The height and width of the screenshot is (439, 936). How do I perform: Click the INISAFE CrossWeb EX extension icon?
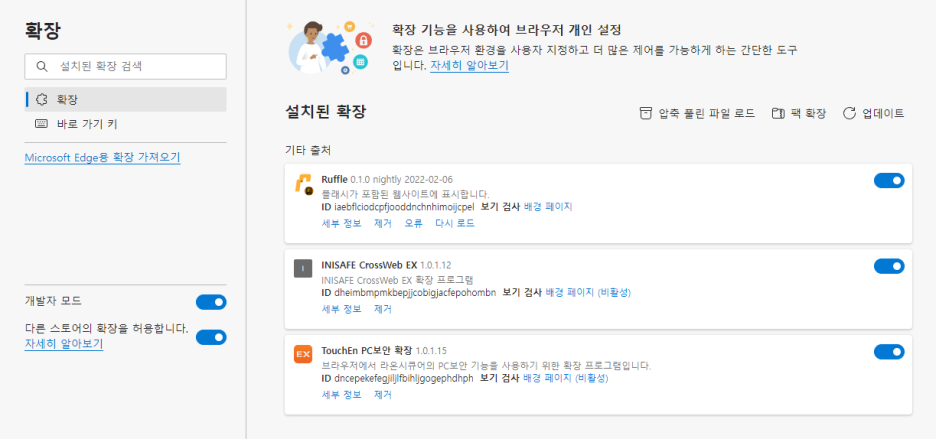click(303, 269)
